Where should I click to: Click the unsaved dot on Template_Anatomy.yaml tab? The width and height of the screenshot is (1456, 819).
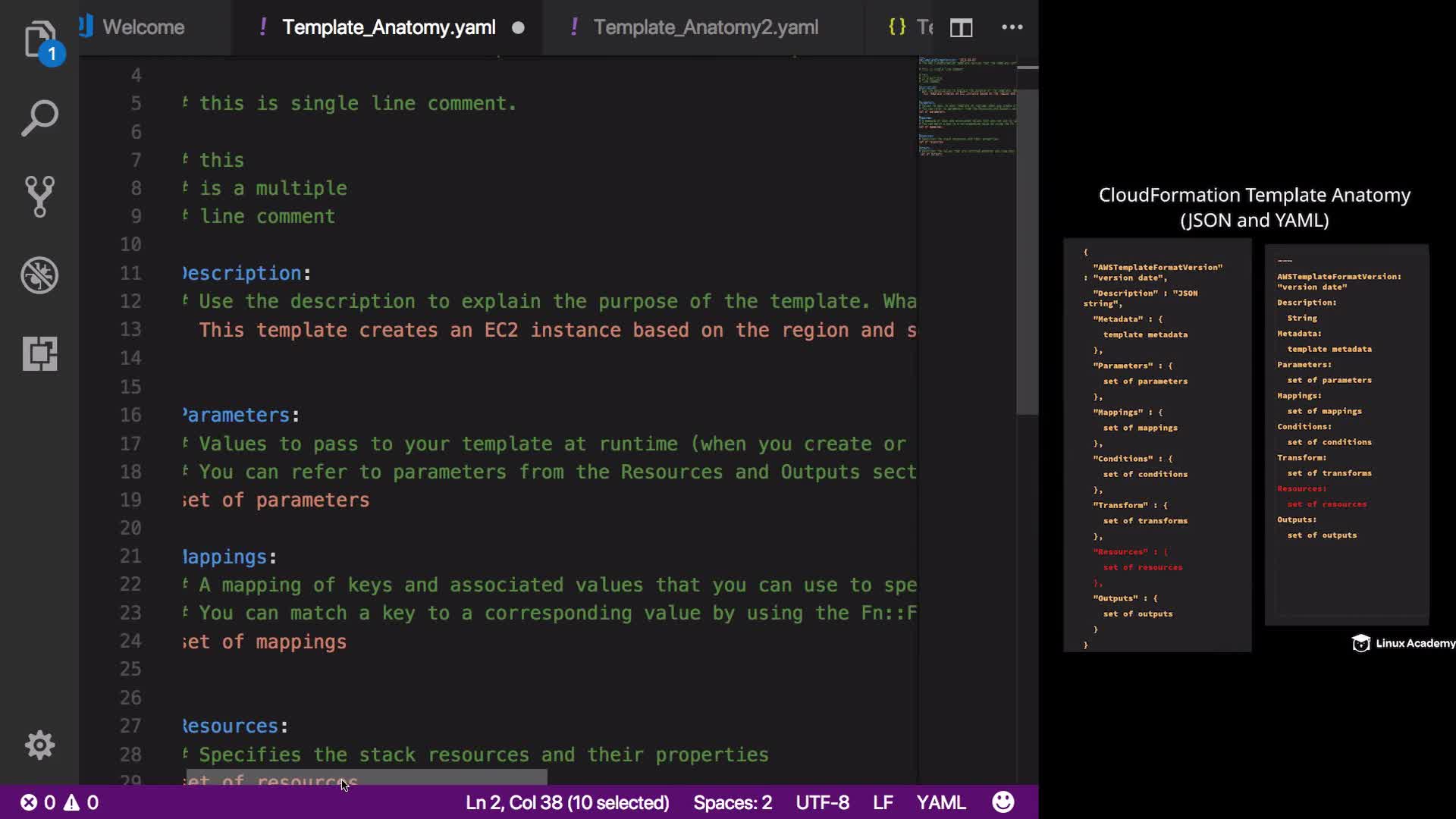pyautogui.click(x=518, y=28)
